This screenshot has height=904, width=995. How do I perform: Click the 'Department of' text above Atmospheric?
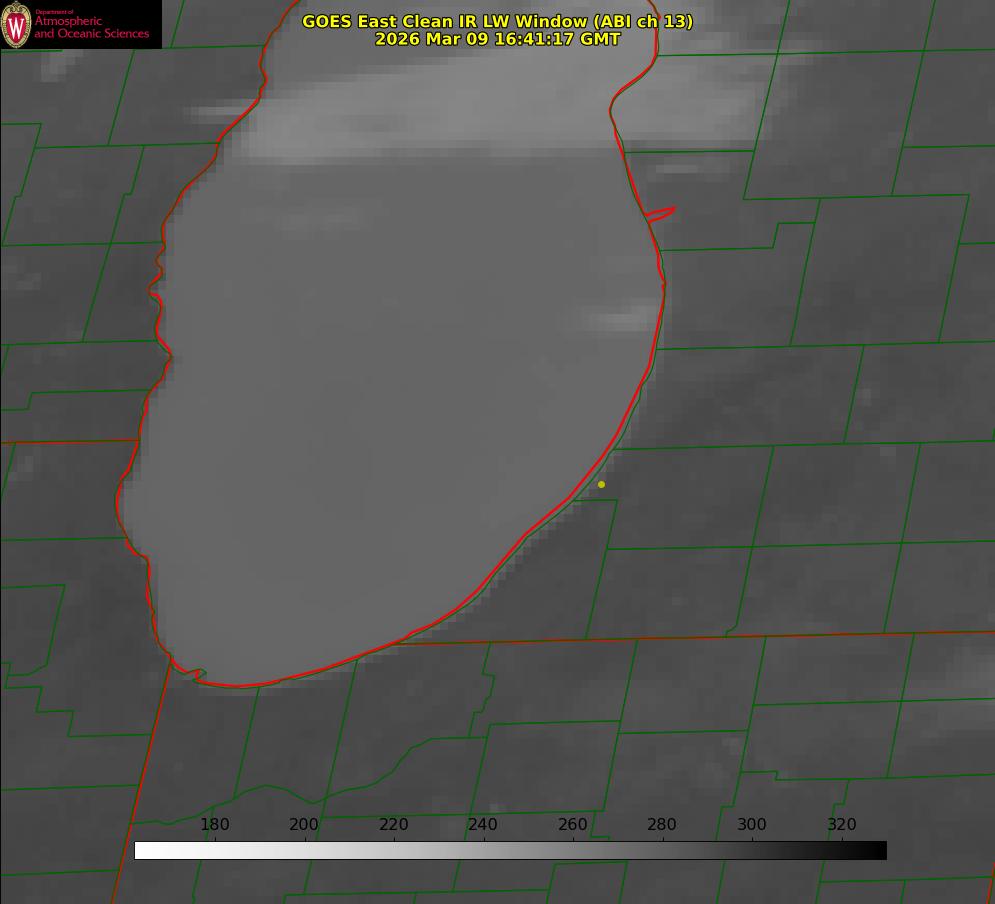(54, 11)
